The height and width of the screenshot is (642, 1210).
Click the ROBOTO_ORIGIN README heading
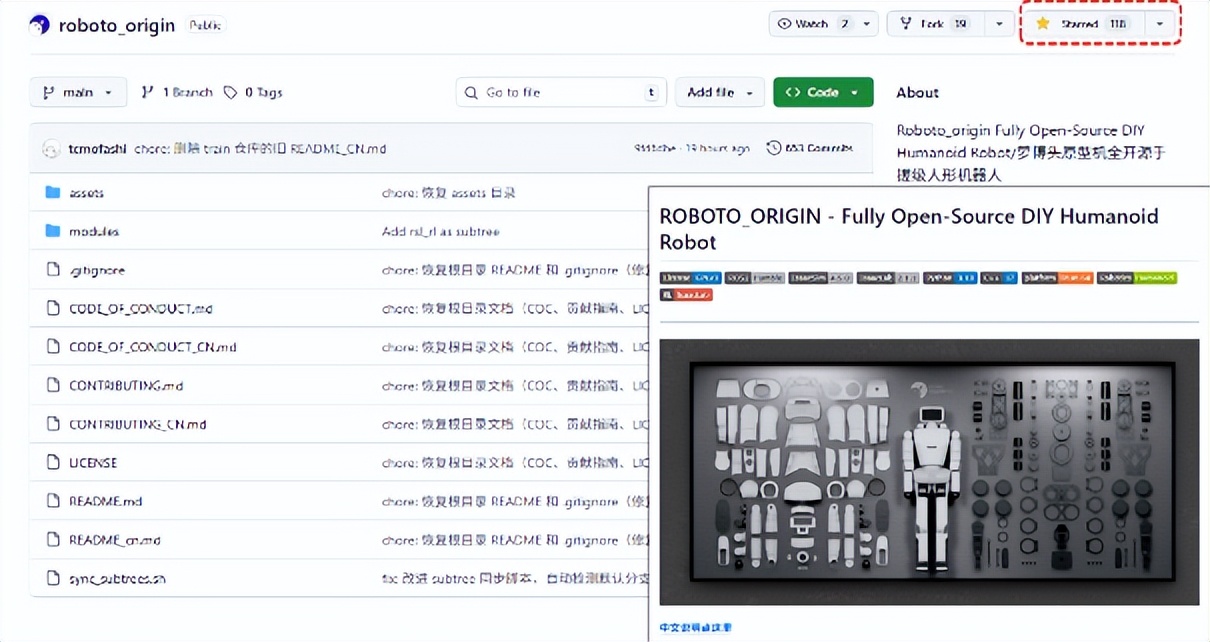909,229
